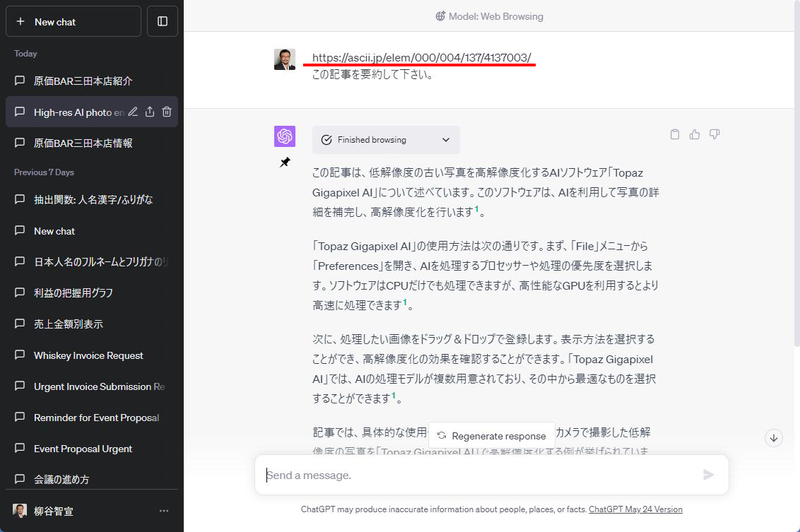Open the Urgent Invoice Submission chat
Image resolution: width=800 pixels, height=532 pixels.
pyautogui.click(x=92, y=387)
